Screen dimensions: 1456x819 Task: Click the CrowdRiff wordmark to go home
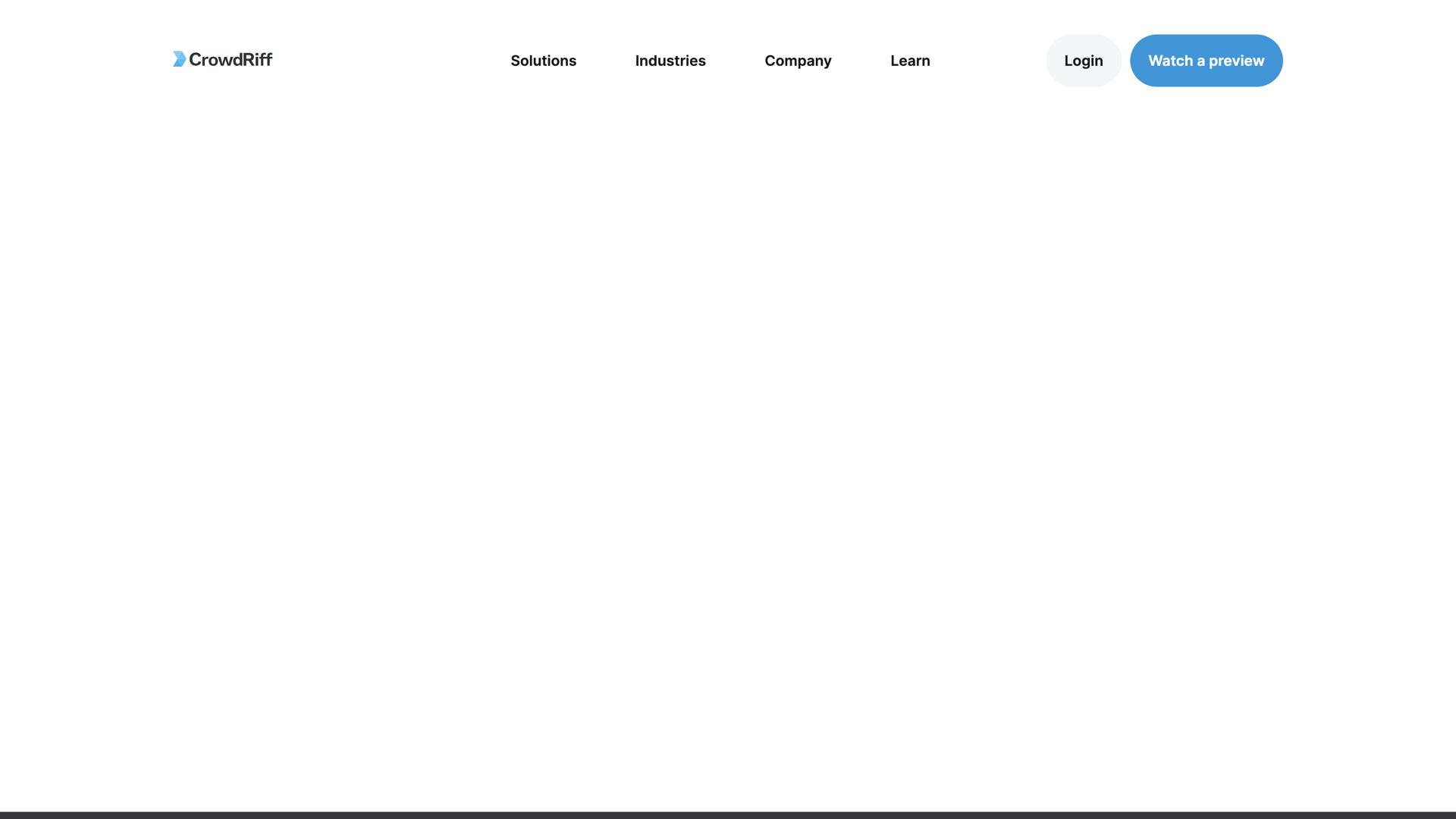point(230,59)
